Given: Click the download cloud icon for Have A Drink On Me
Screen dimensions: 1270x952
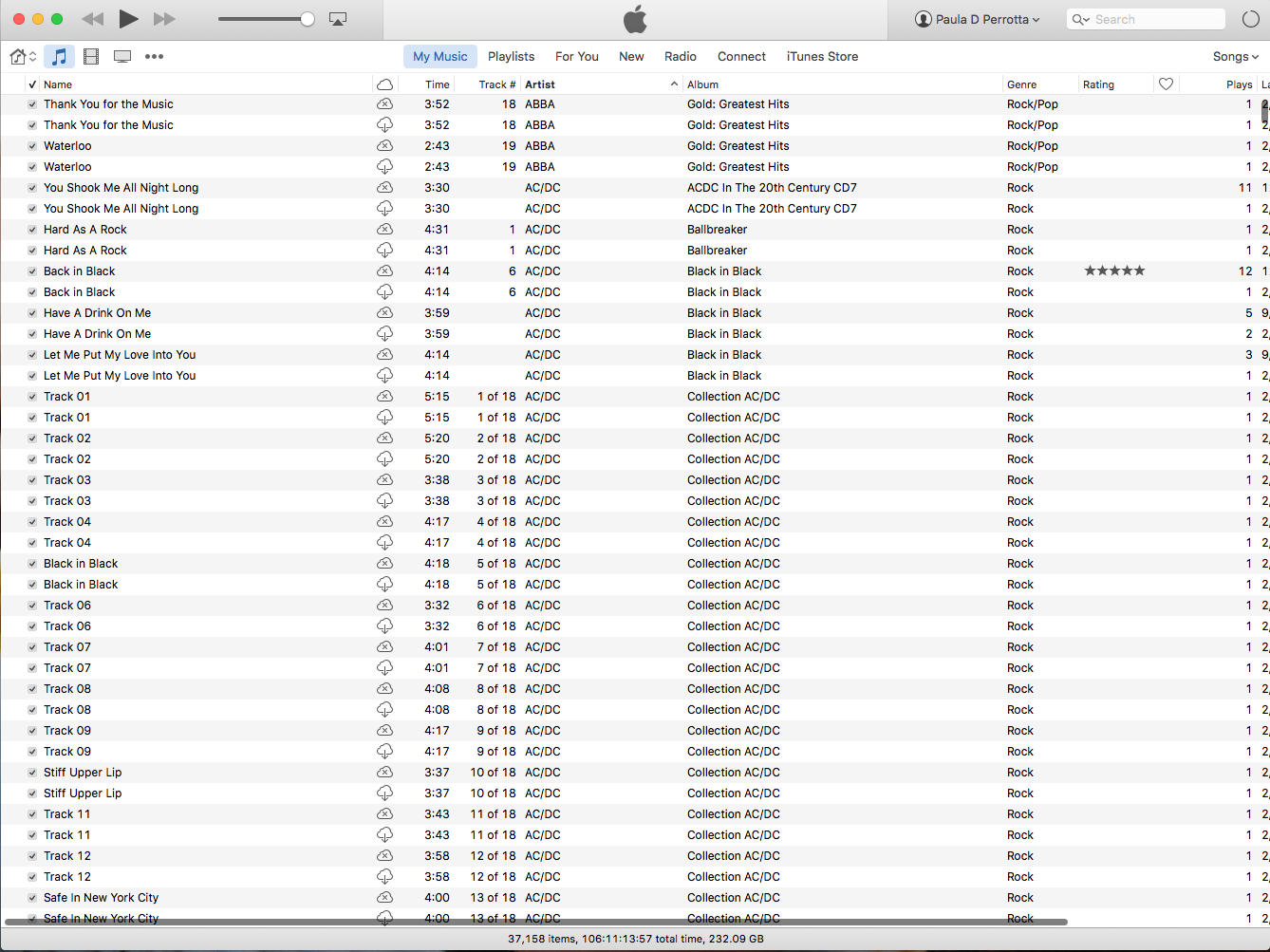Looking at the screenshot, I should pyautogui.click(x=384, y=334).
